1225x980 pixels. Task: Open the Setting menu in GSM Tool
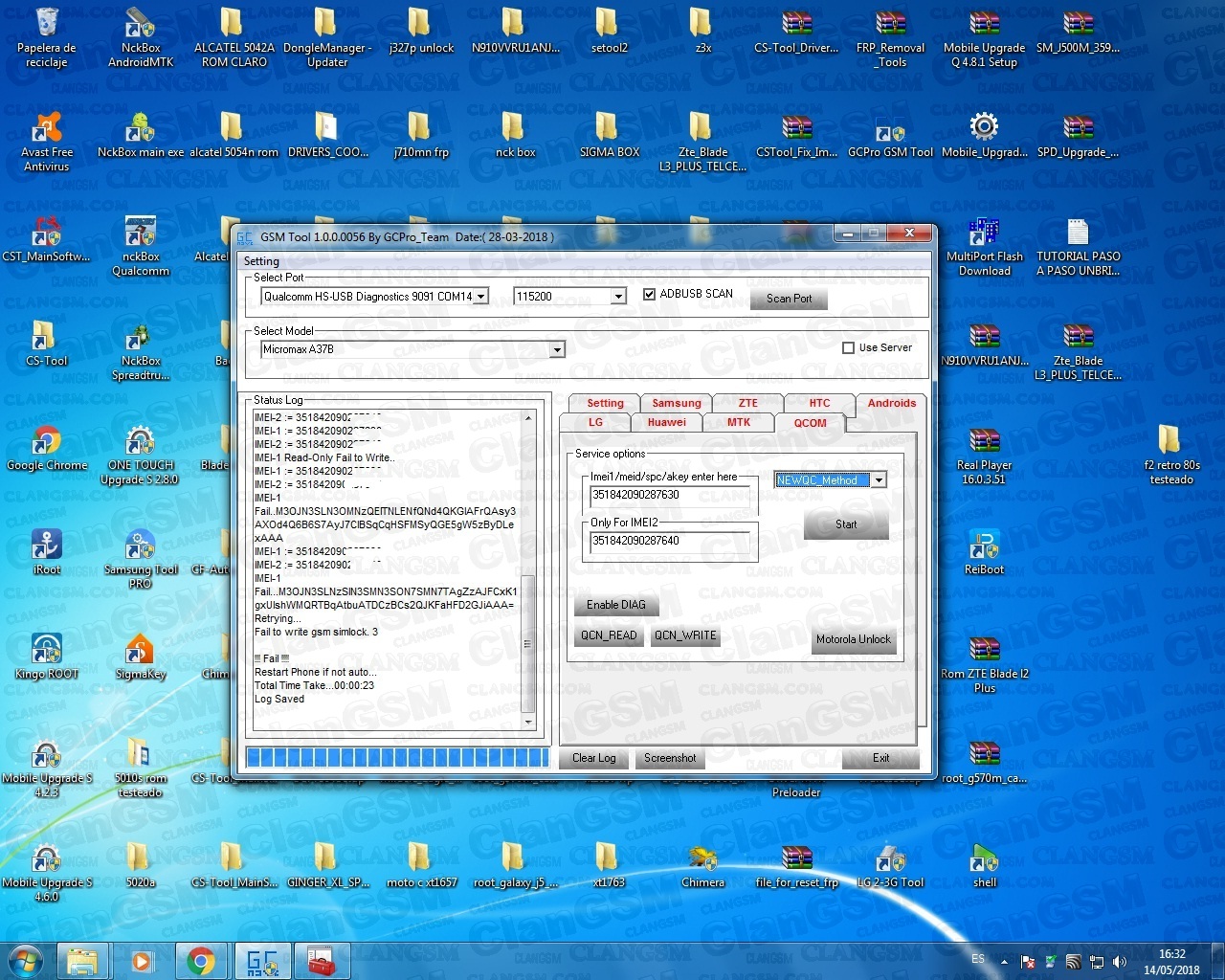click(261, 261)
